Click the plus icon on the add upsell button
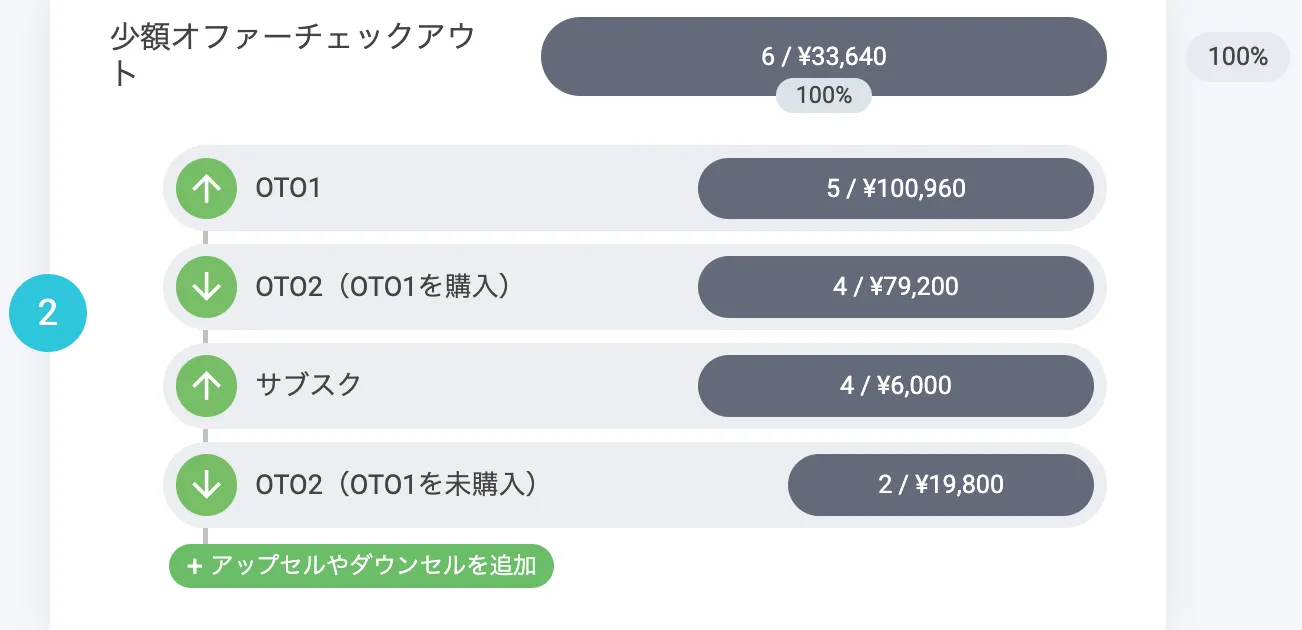Viewport: 1302px width, 630px height. [x=194, y=566]
